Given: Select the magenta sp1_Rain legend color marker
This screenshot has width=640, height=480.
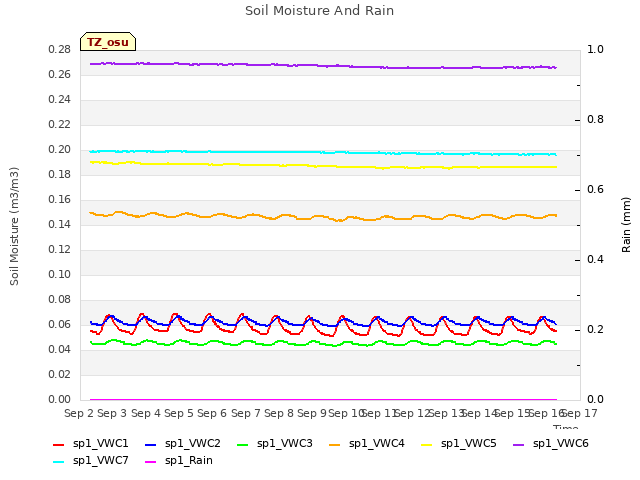Looking at the screenshot, I should click(151, 462).
